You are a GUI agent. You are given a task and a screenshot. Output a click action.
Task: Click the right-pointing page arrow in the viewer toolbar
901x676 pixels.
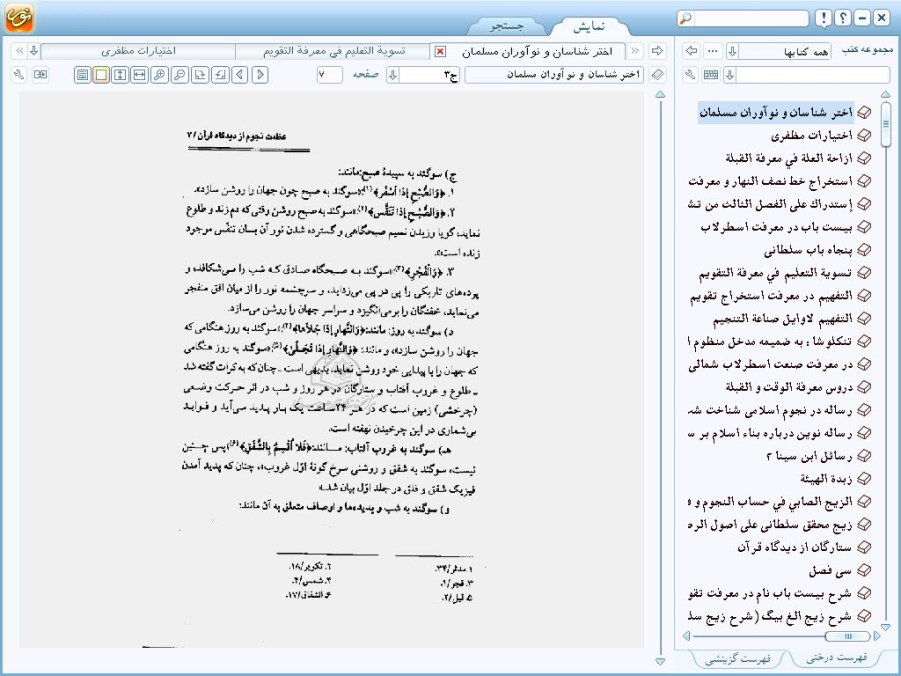click(x=260, y=75)
